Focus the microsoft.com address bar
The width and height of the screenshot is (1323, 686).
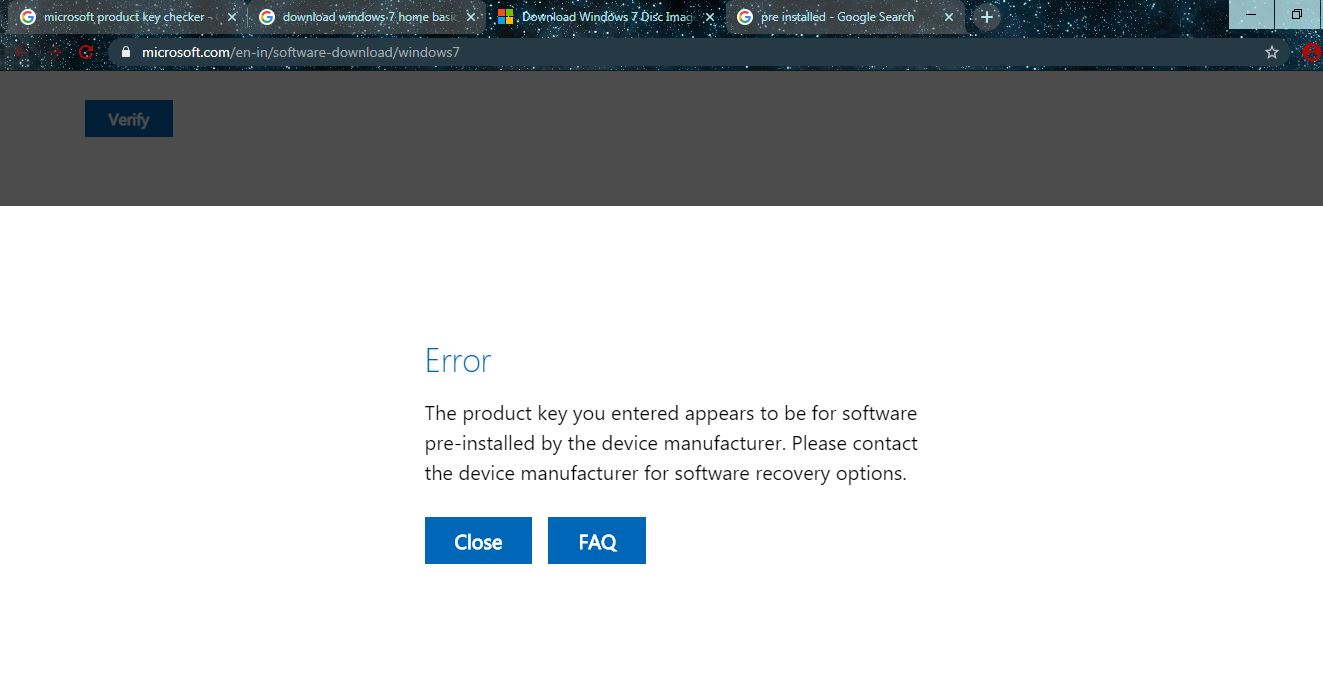pyautogui.click(x=700, y=52)
